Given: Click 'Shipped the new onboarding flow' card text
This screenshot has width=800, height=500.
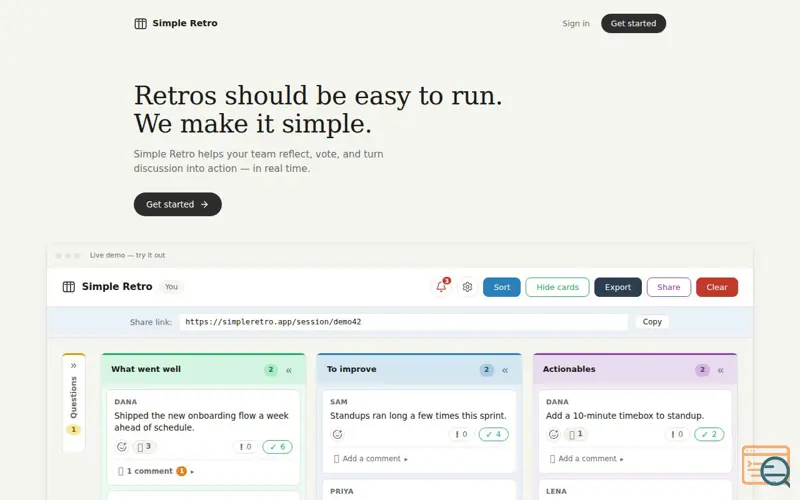Looking at the screenshot, I should (202, 421).
